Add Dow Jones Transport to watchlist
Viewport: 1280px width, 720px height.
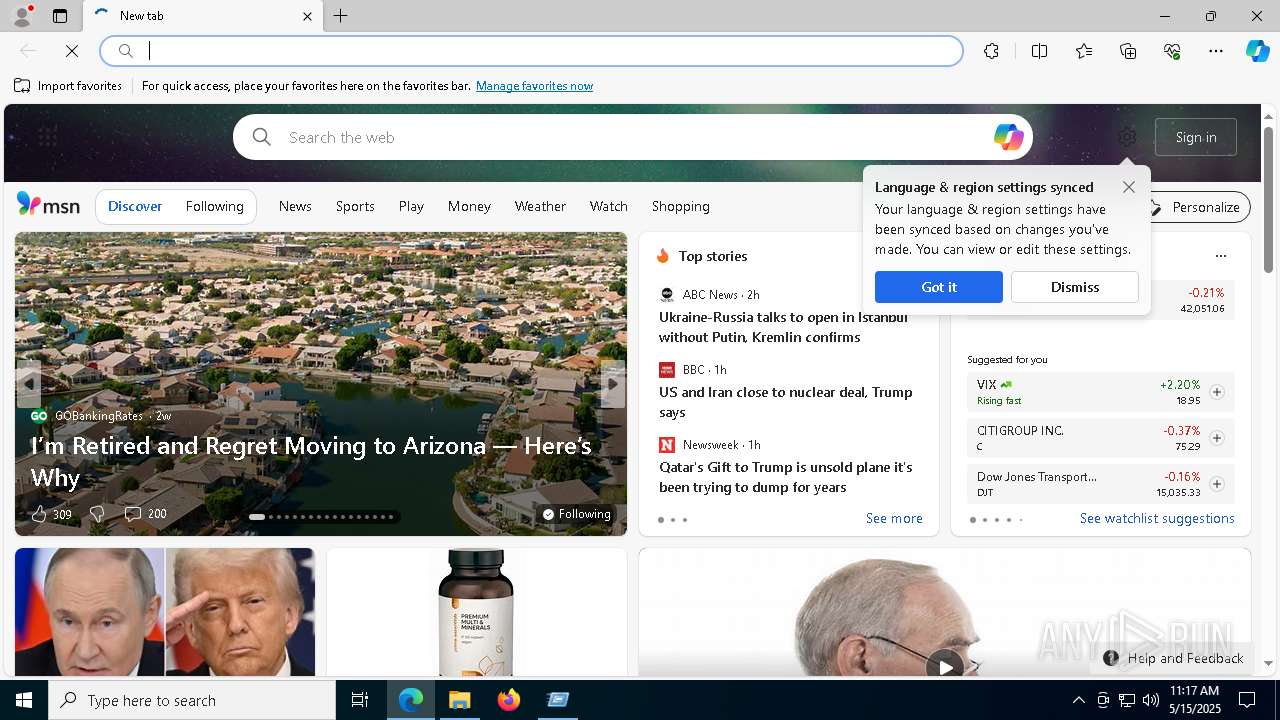pos(1217,484)
